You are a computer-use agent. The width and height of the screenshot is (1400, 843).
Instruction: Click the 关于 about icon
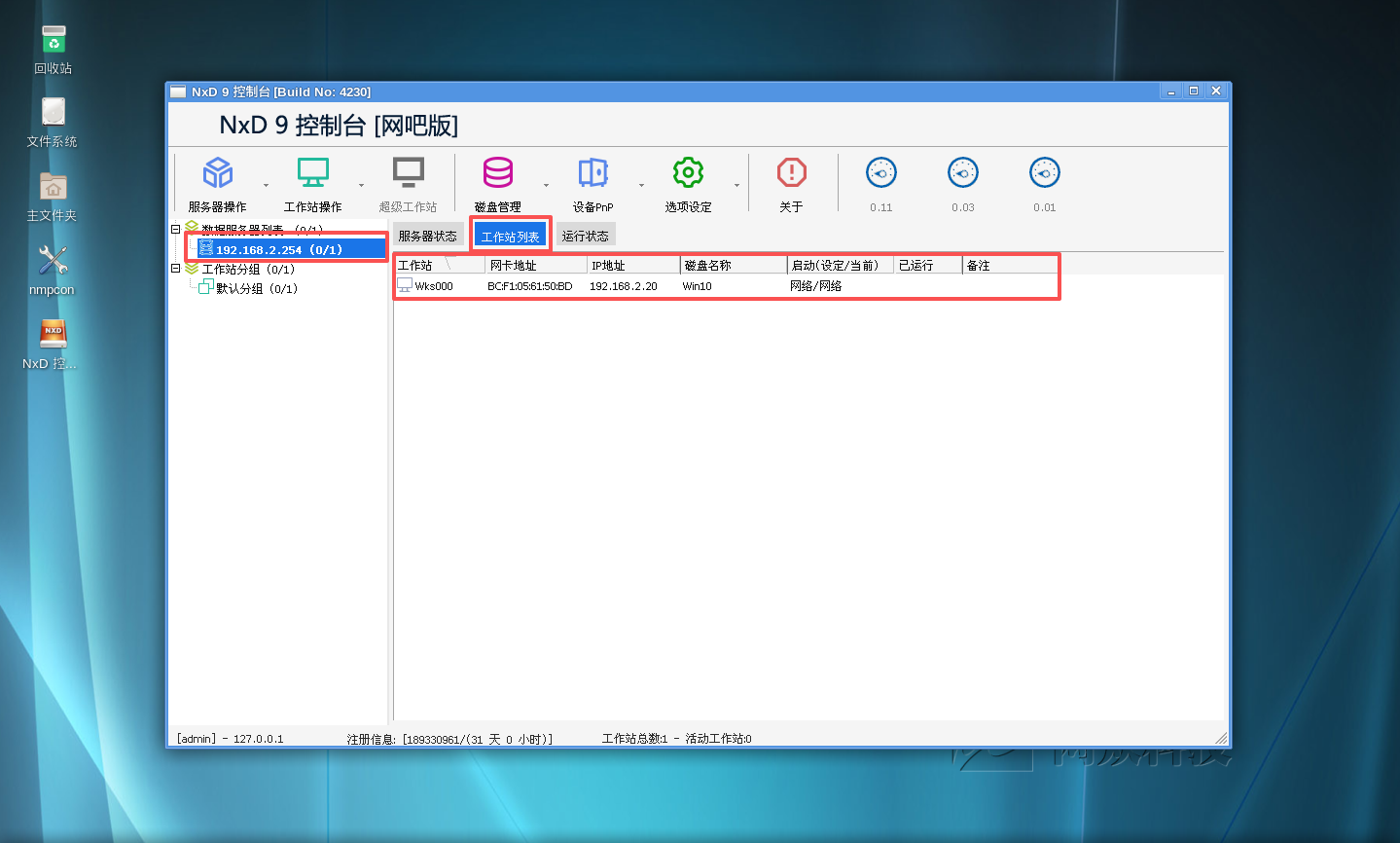792,173
